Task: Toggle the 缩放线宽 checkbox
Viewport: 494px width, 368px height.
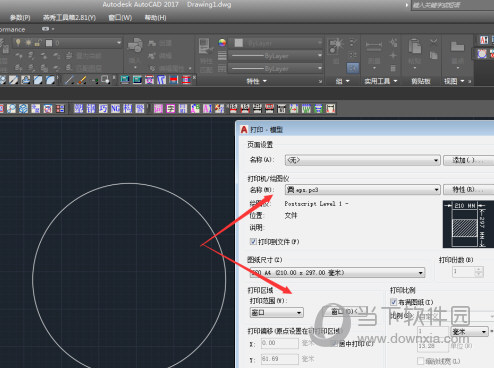Action: 420,361
